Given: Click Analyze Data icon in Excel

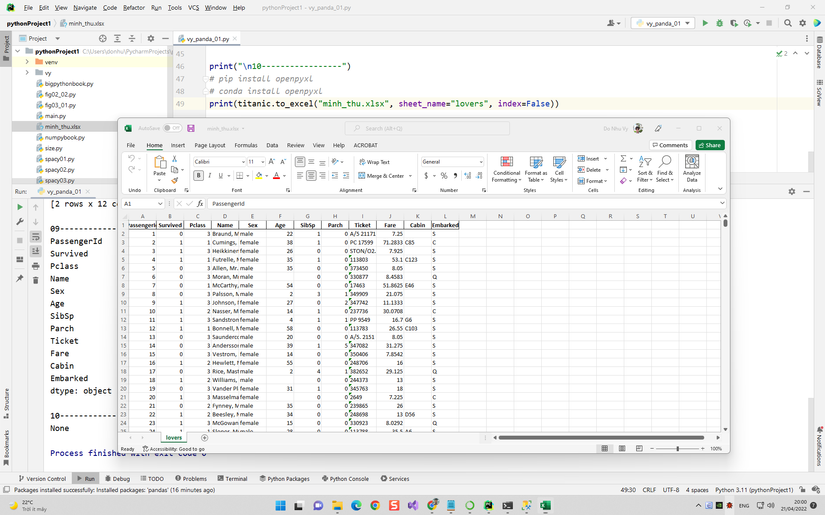Looking at the screenshot, I should tap(691, 168).
